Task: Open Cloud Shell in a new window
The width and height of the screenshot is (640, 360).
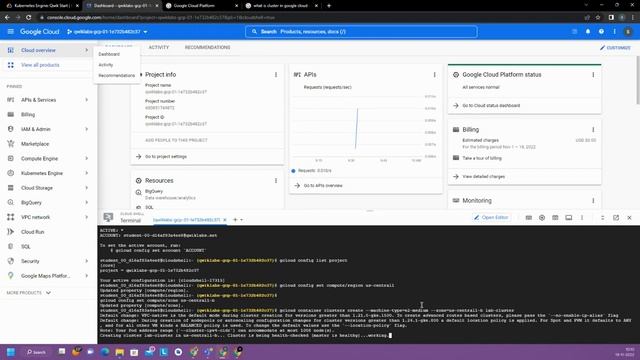Action: 616,218
